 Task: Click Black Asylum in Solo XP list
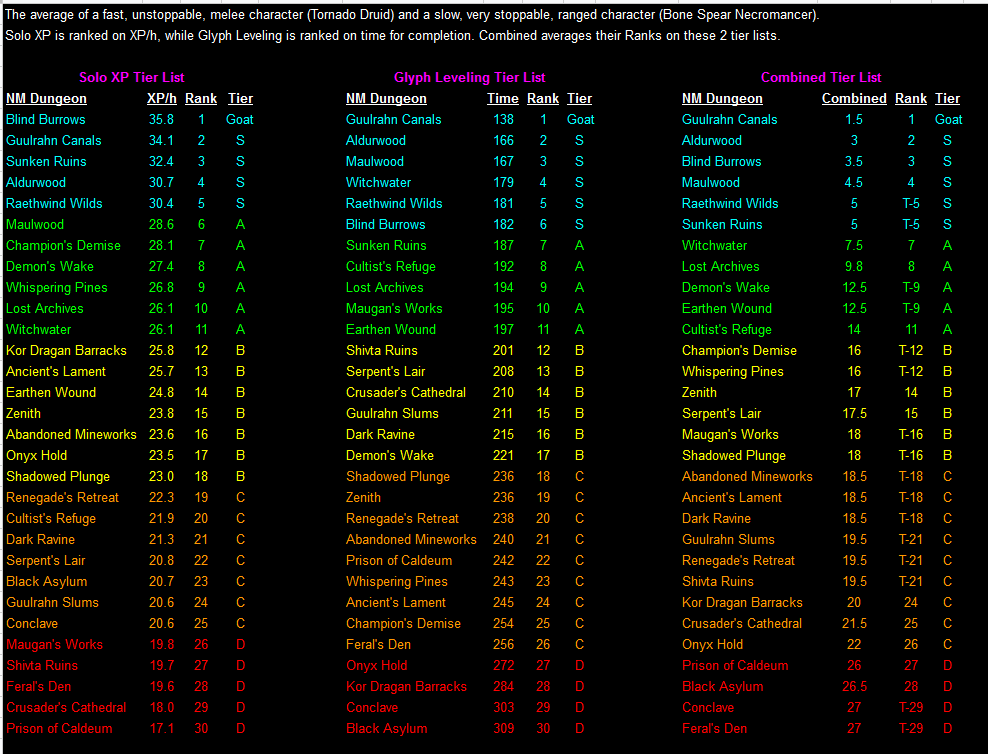(47, 581)
